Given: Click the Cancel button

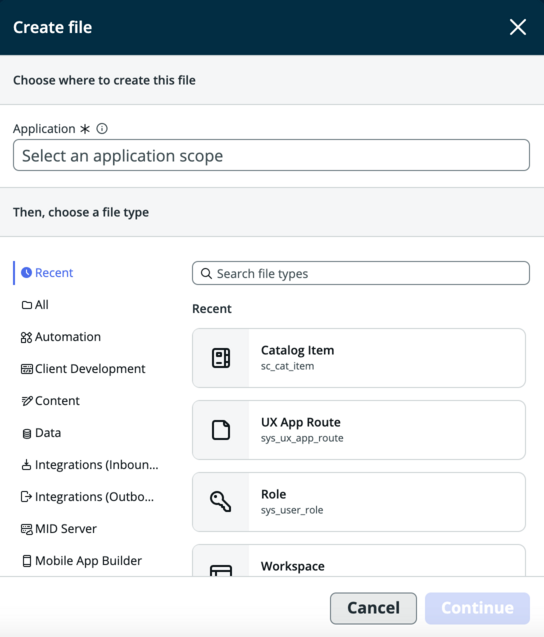Looking at the screenshot, I should pos(373,608).
